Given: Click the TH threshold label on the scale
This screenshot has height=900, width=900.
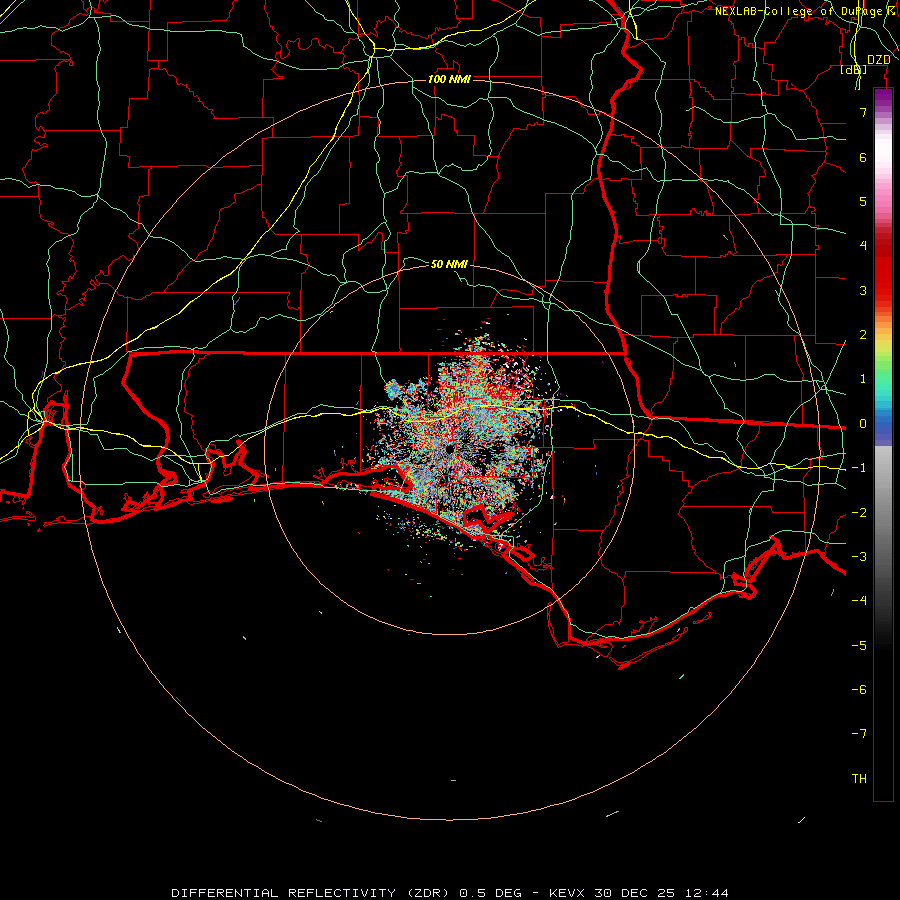Looking at the screenshot, I should pos(859,779).
